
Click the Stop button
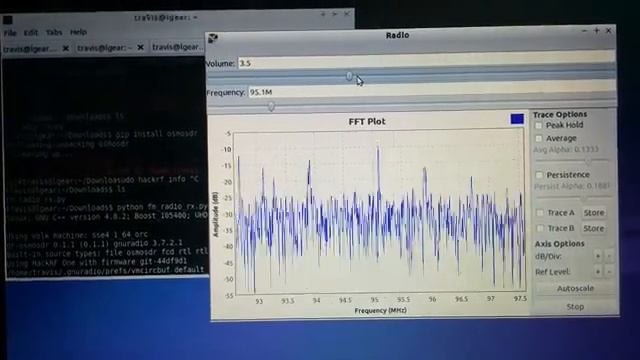coord(575,307)
